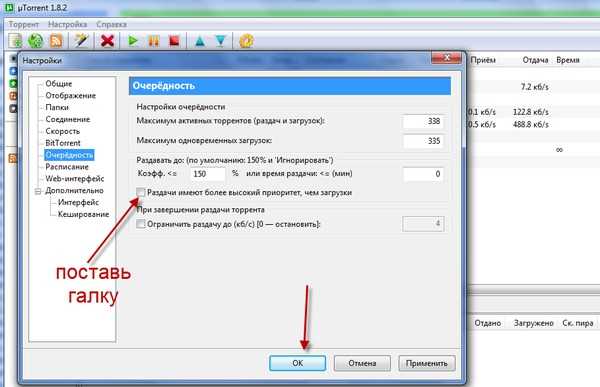Click the Загружено column header in lower pane

click(533, 323)
